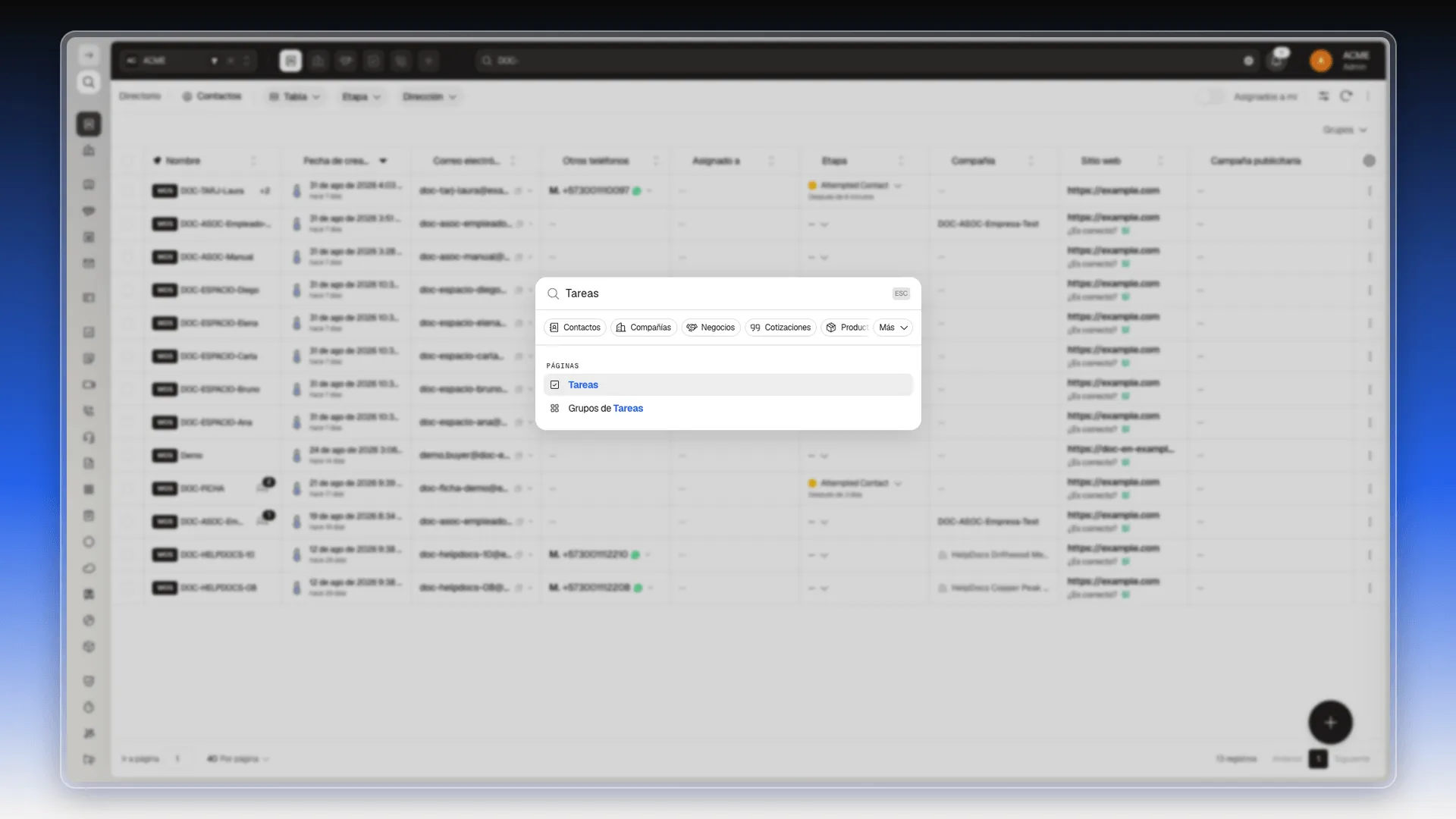Screen dimensions: 1456x819
Task: Filter search by Compañías chip
Action: pyautogui.click(x=643, y=328)
